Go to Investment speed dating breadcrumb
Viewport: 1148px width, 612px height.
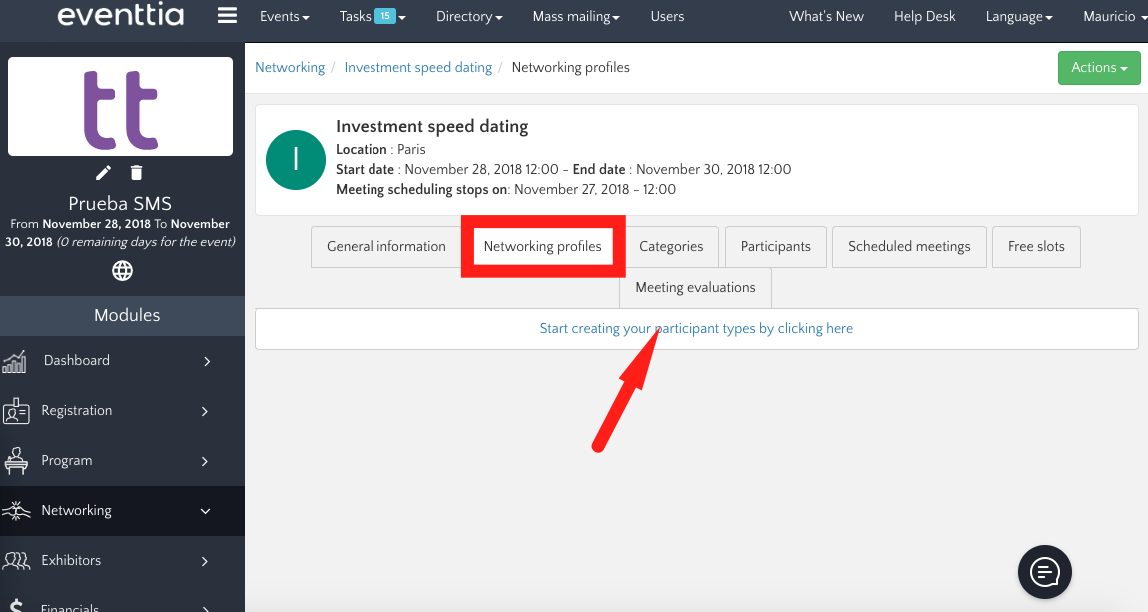[x=418, y=68]
